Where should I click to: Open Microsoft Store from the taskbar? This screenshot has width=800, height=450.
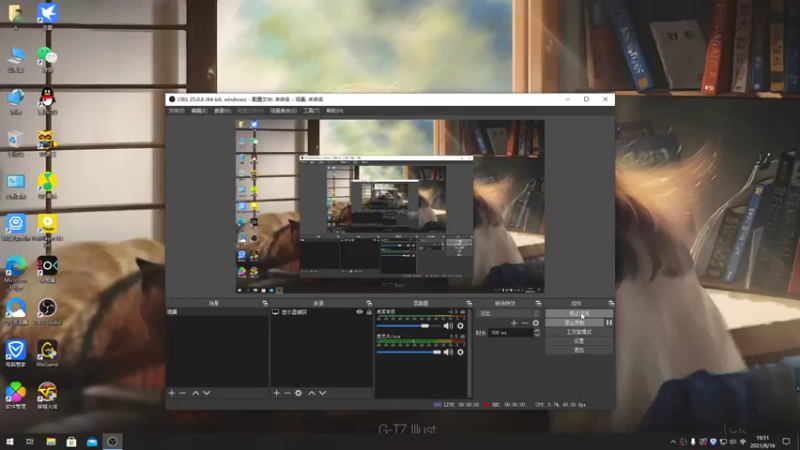click(71, 441)
